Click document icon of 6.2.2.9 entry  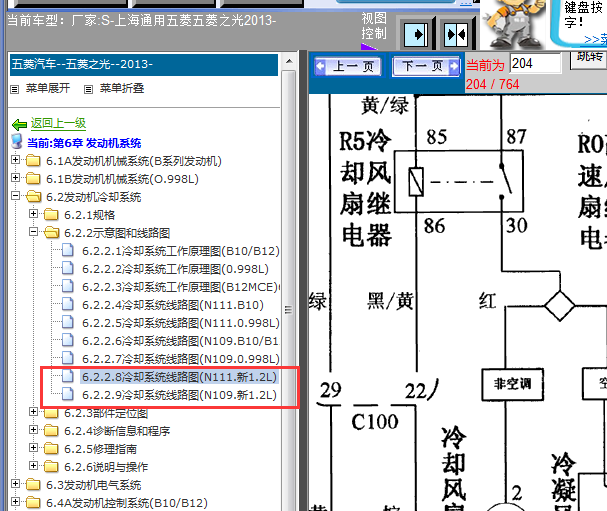coord(68,394)
